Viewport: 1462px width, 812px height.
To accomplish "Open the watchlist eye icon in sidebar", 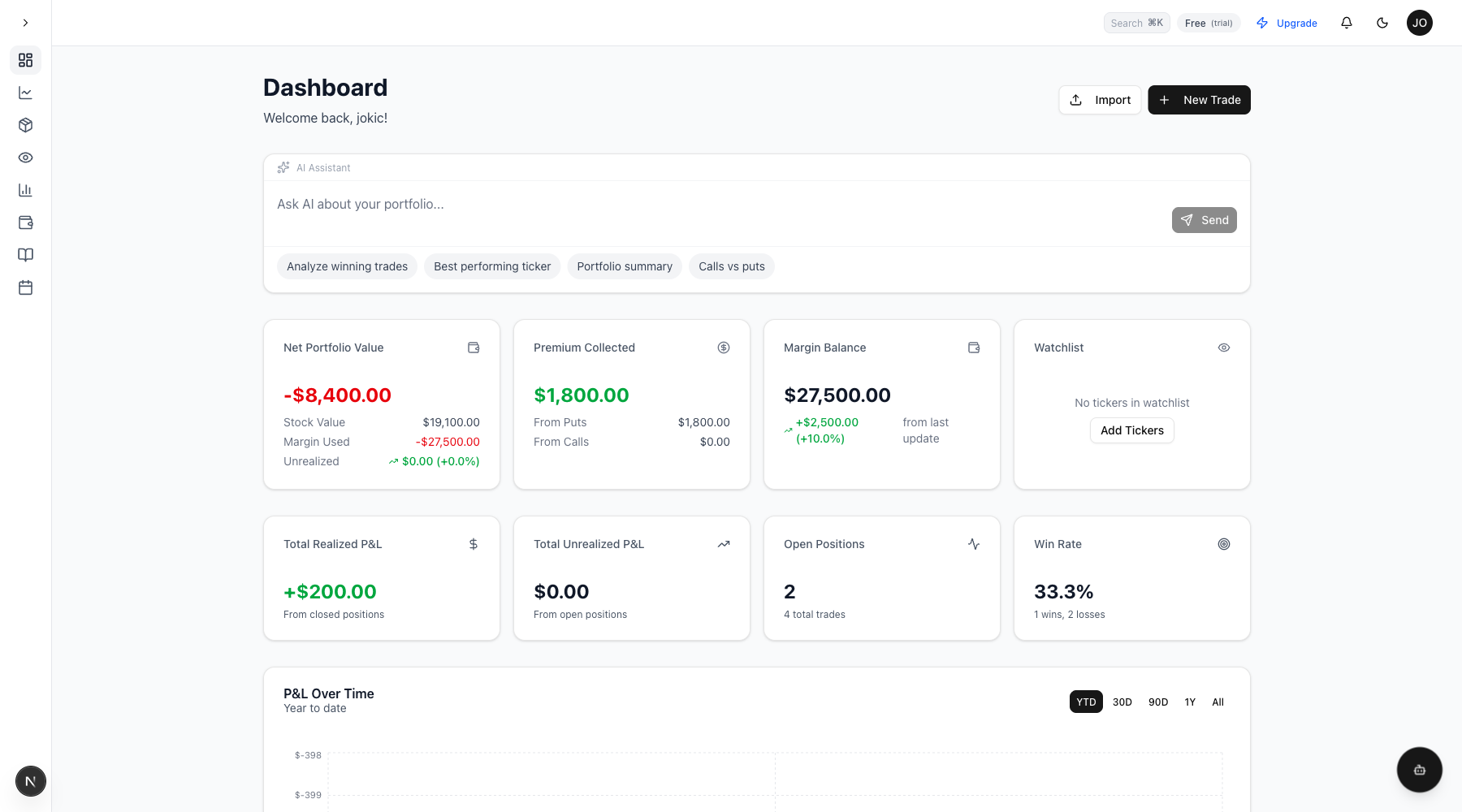I will pyautogui.click(x=25, y=158).
